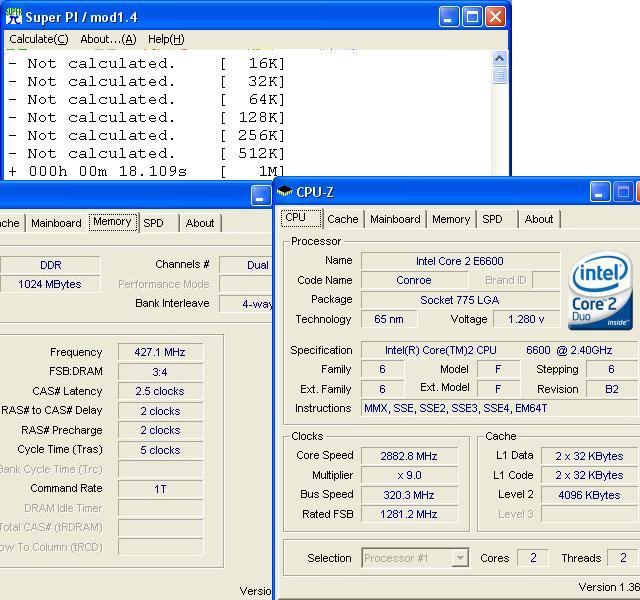640x600 pixels.
Task: Click the '320.3 MHz' bus speed value
Action: pos(409,495)
